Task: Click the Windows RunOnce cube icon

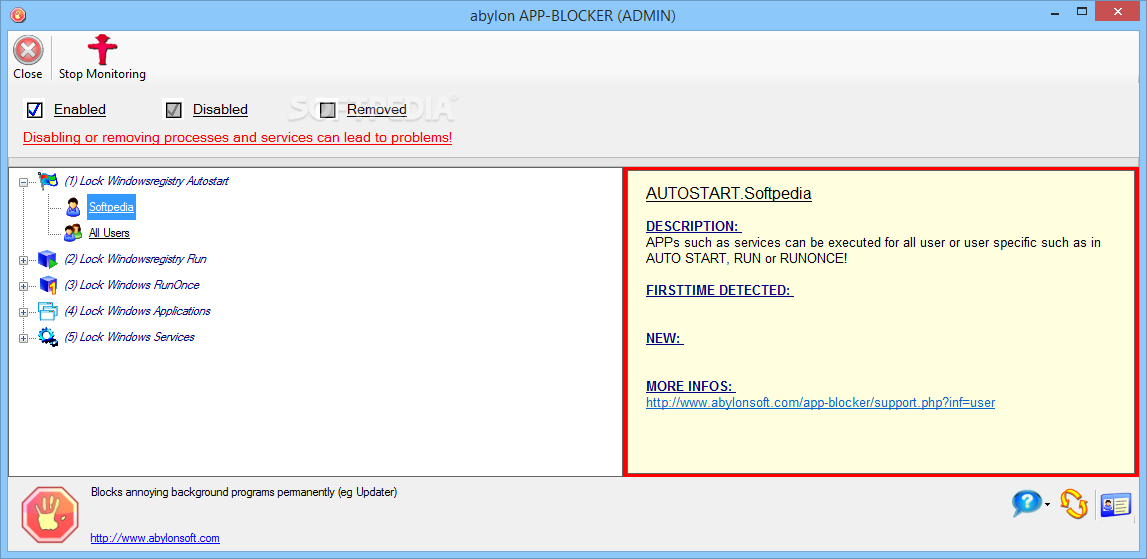Action: click(x=48, y=285)
